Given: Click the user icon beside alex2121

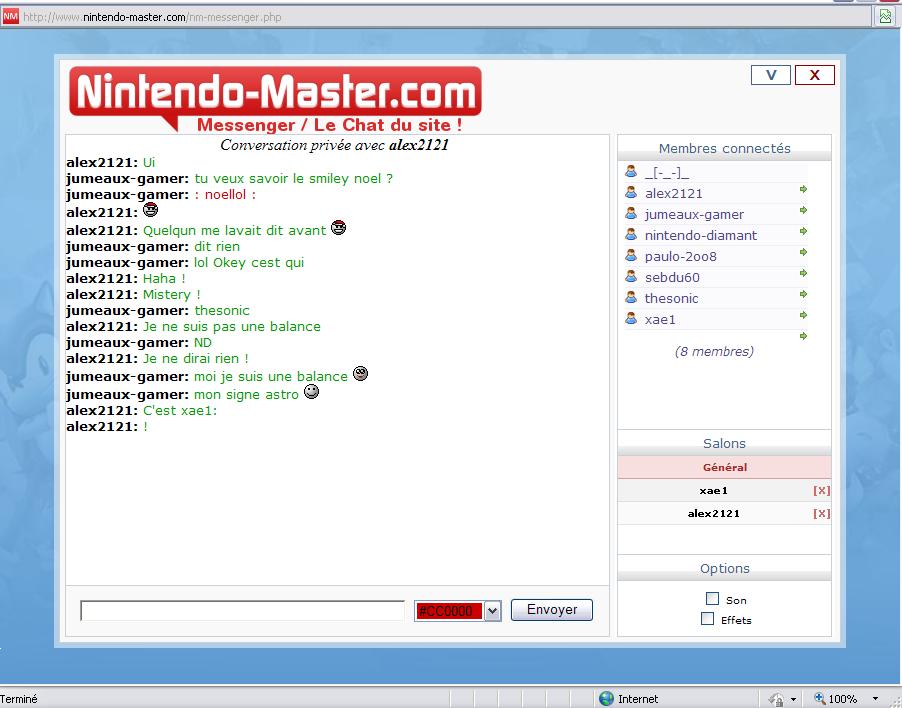Looking at the screenshot, I should coord(631,192).
